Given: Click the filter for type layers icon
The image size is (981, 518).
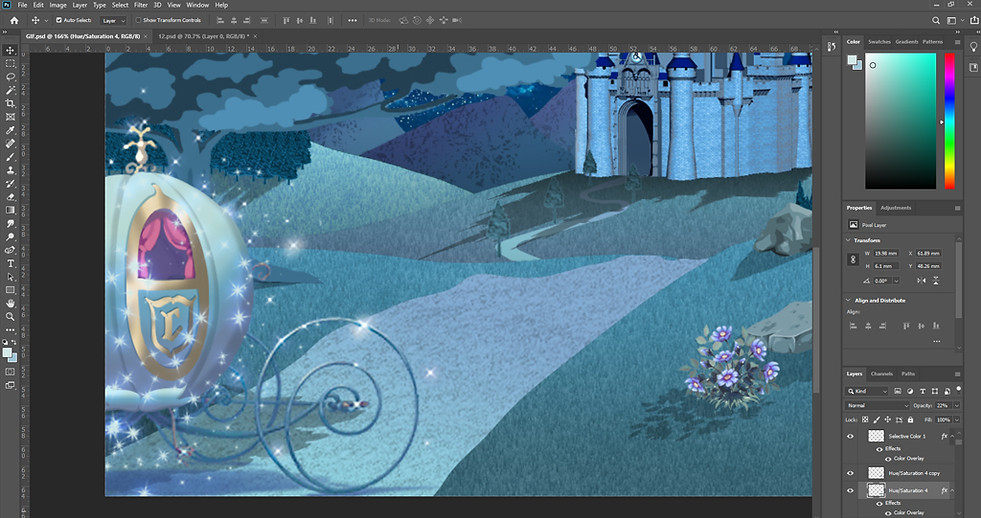Looking at the screenshot, I should 922,391.
